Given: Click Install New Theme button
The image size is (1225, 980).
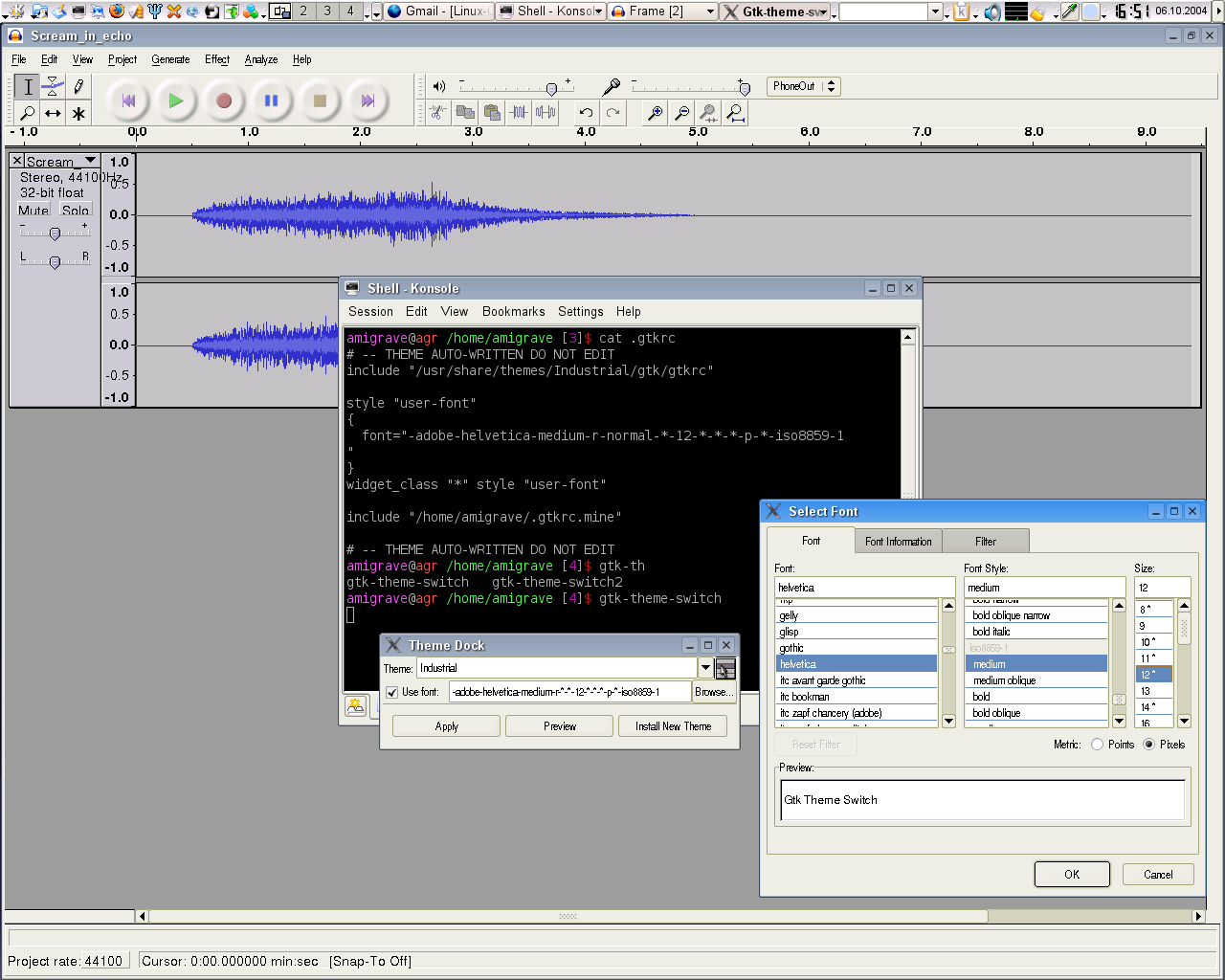Looking at the screenshot, I should click(673, 726).
